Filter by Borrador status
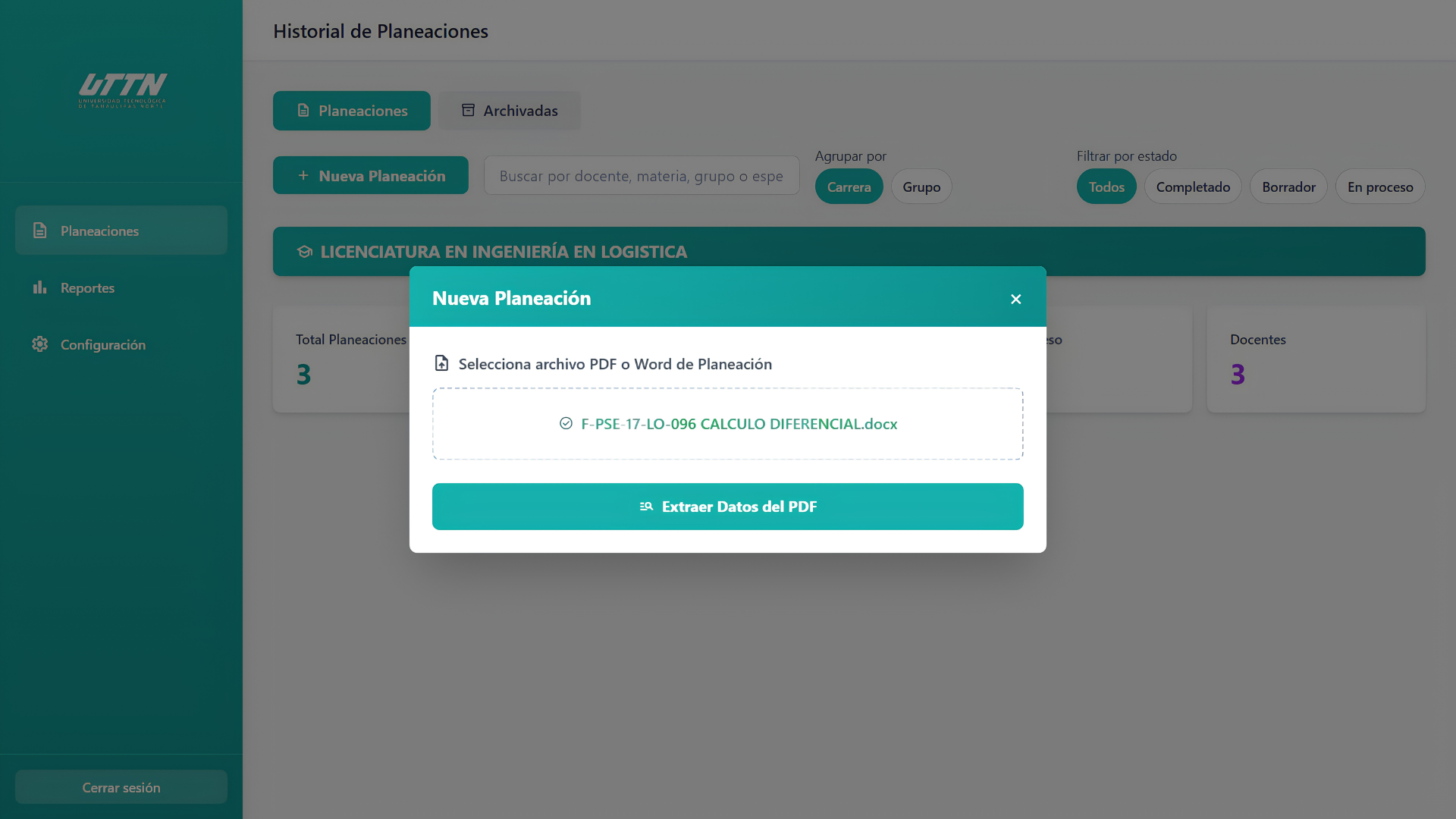Image resolution: width=1456 pixels, height=819 pixels. tap(1288, 187)
